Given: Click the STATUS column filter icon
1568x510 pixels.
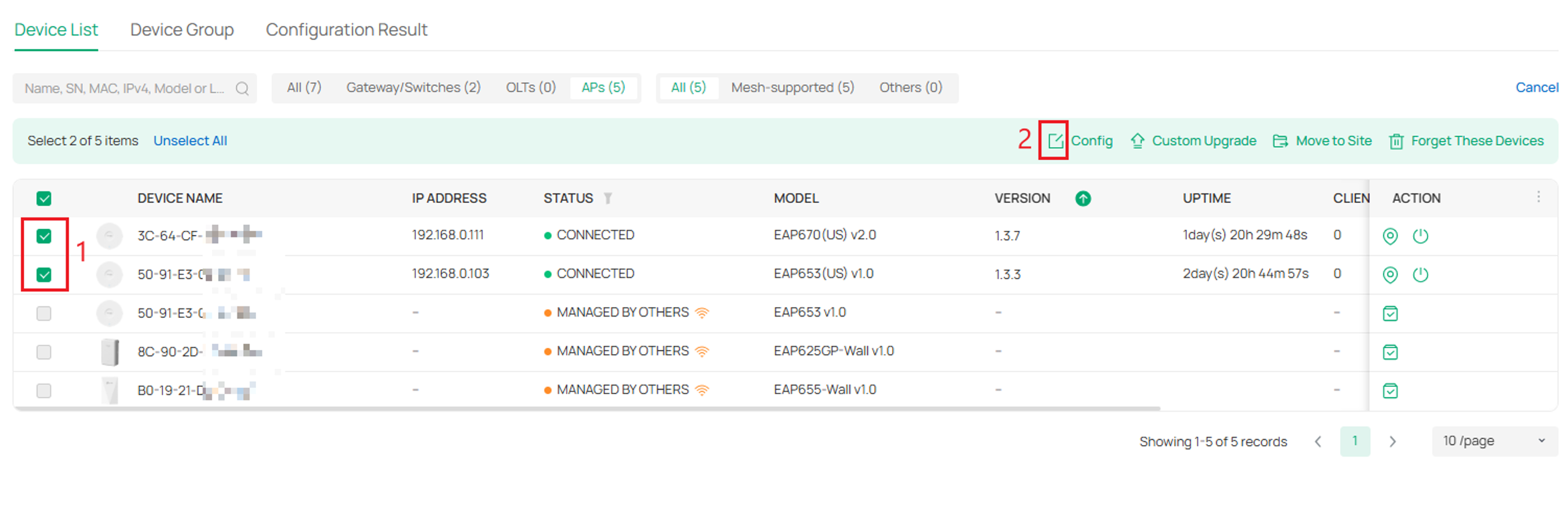Looking at the screenshot, I should (608, 198).
